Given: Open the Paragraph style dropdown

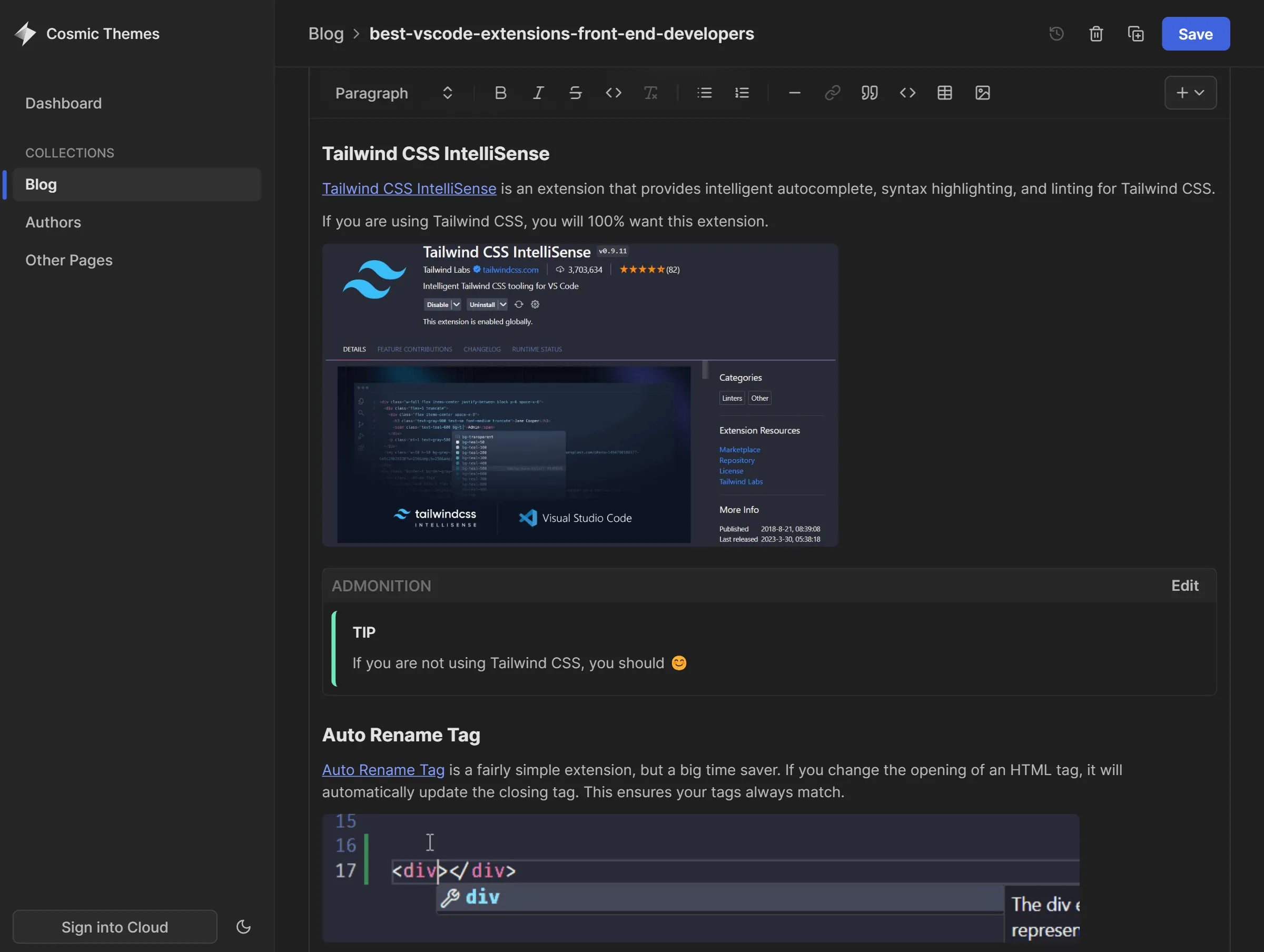Looking at the screenshot, I should pyautogui.click(x=394, y=93).
